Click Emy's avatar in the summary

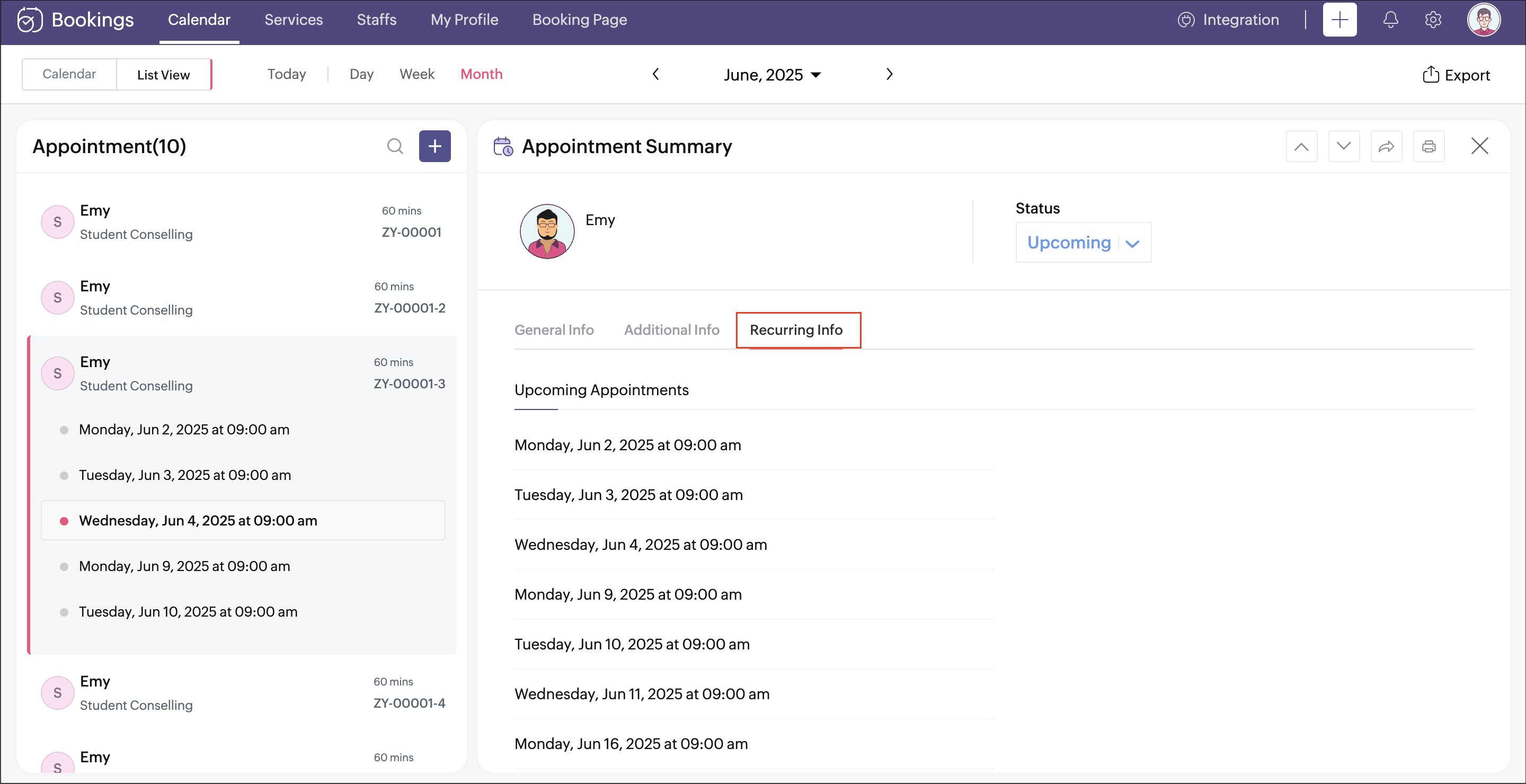click(547, 231)
